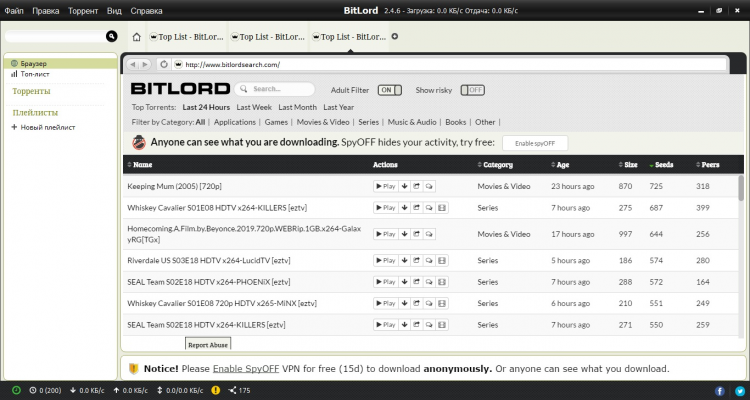The image size is (750, 400).
Task: Filter by Music & Audio category
Action: [x=412, y=122]
